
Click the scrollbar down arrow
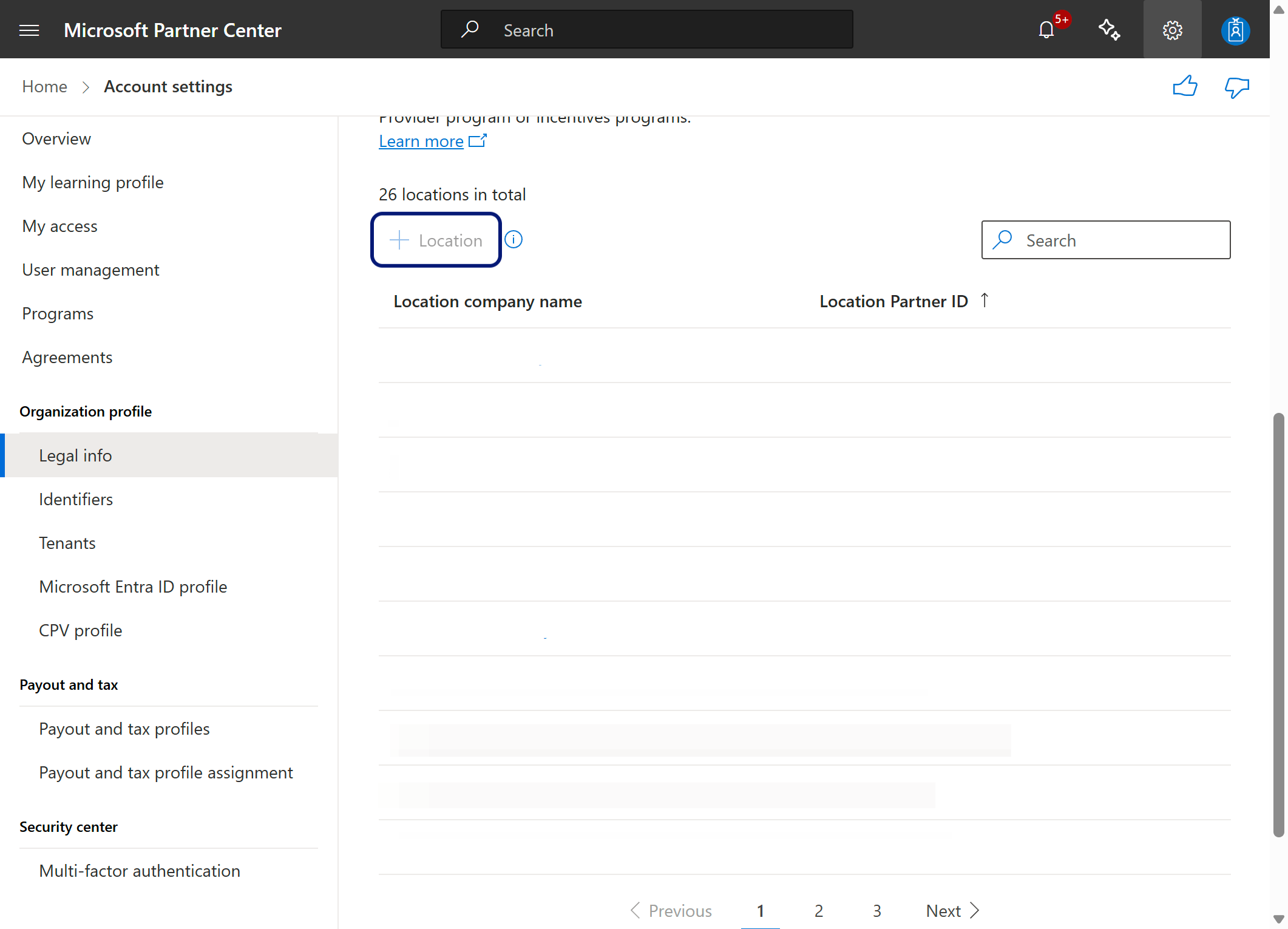[x=1279, y=919]
